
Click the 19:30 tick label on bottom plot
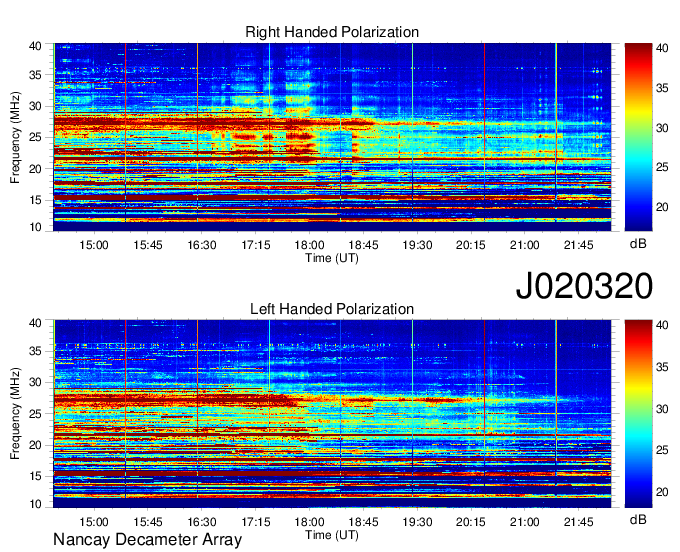[x=417, y=522]
